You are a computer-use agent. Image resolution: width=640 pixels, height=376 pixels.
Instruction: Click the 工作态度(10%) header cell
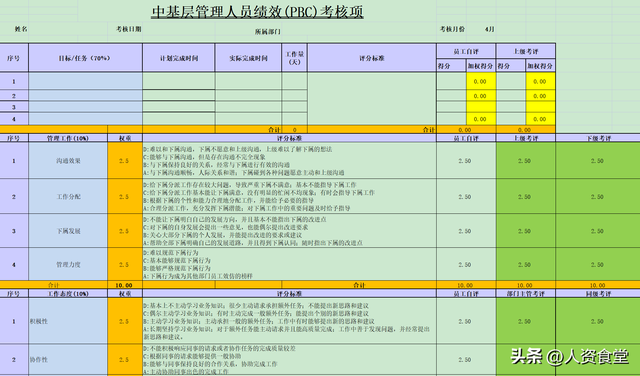click(x=68, y=293)
